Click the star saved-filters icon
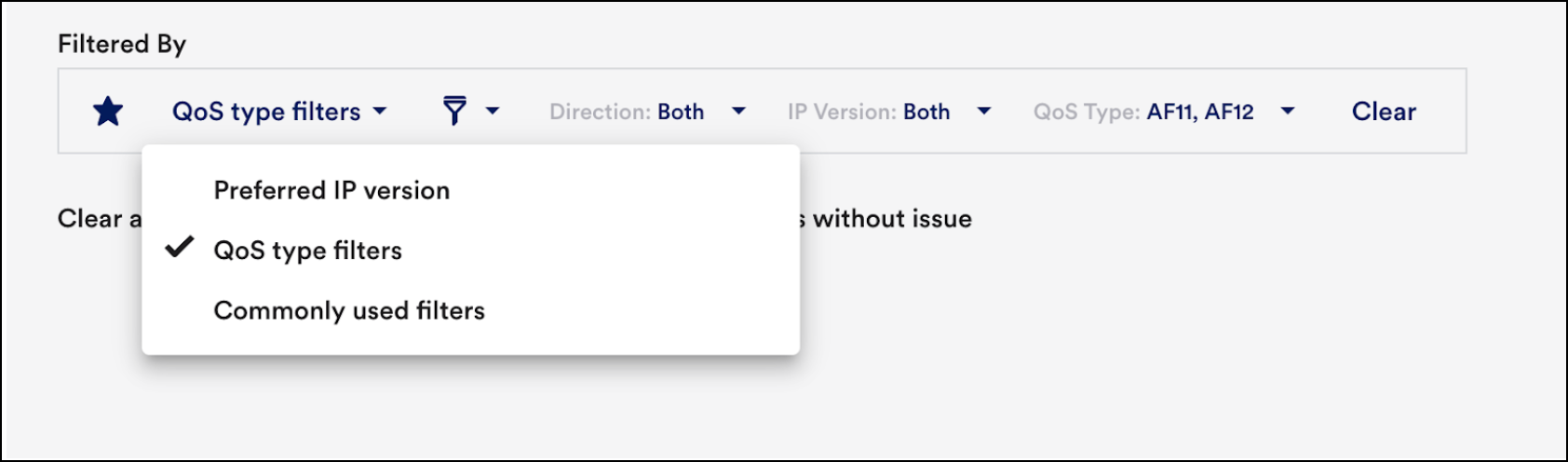Viewport: 1568px width, 462px height. tap(108, 112)
